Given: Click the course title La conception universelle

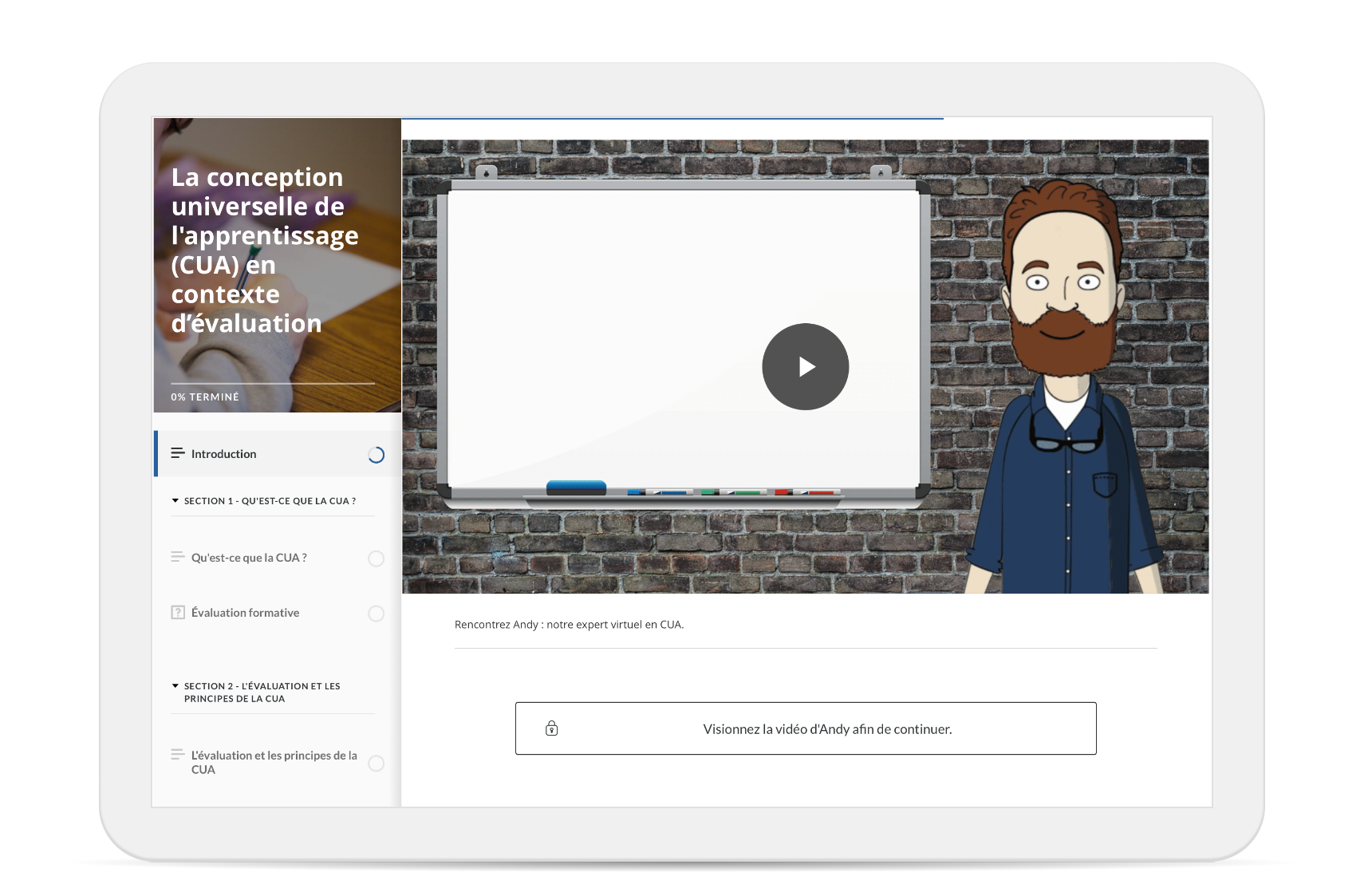Looking at the screenshot, I should coord(264,251).
